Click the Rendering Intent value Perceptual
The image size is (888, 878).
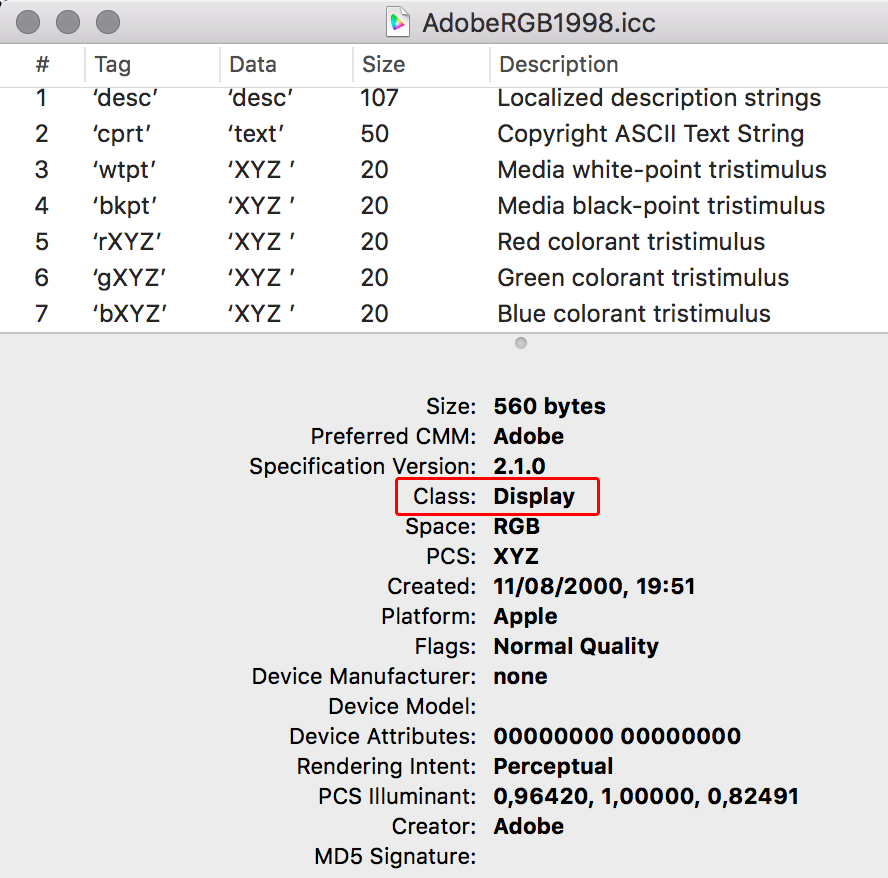553,766
